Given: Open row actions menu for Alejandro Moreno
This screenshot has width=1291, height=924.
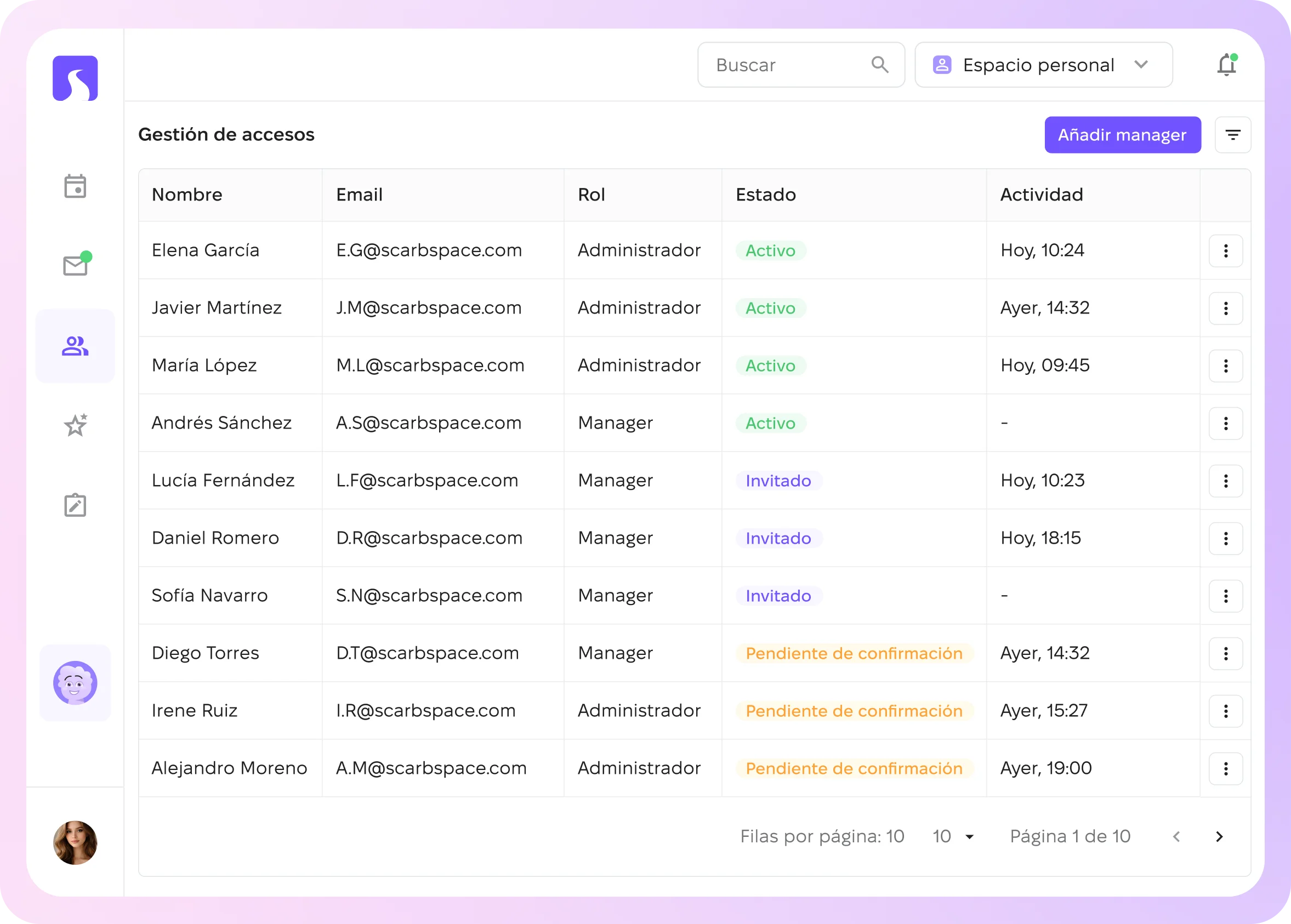Looking at the screenshot, I should (x=1226, y=768).
